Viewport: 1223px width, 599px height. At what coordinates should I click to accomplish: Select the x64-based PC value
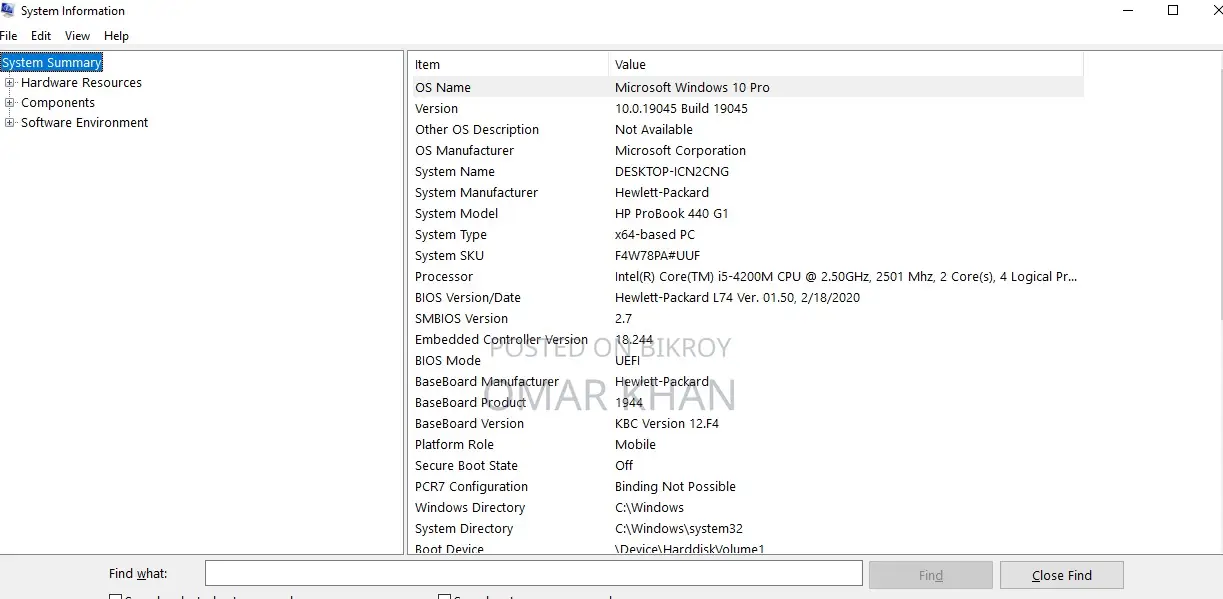(x=655, y=235)
